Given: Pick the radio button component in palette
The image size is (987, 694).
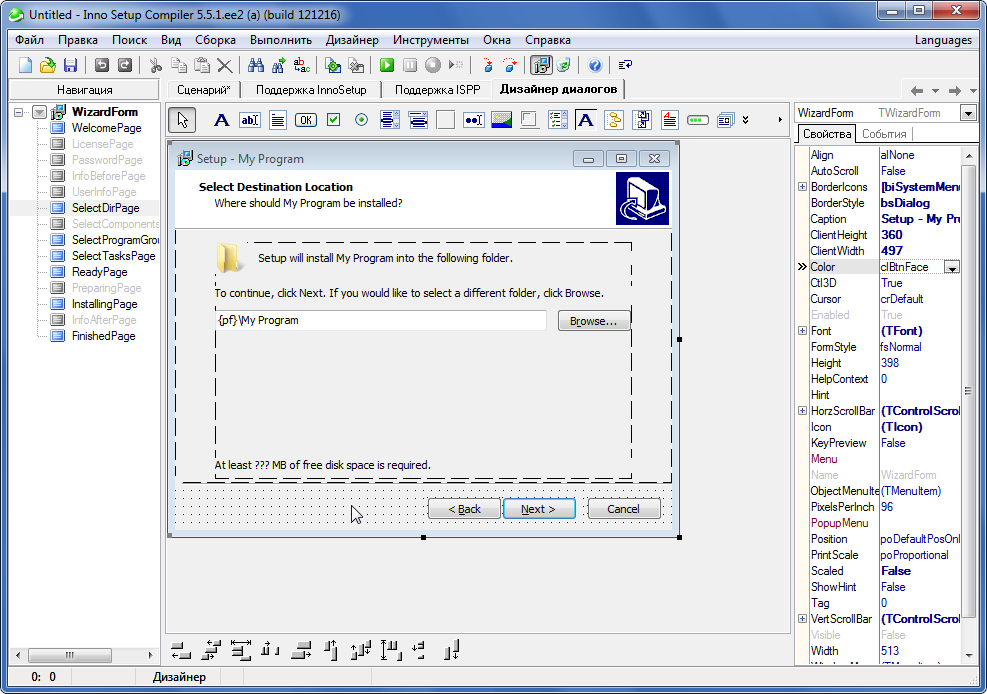Looking at the screenshot, I should point(362,120).
